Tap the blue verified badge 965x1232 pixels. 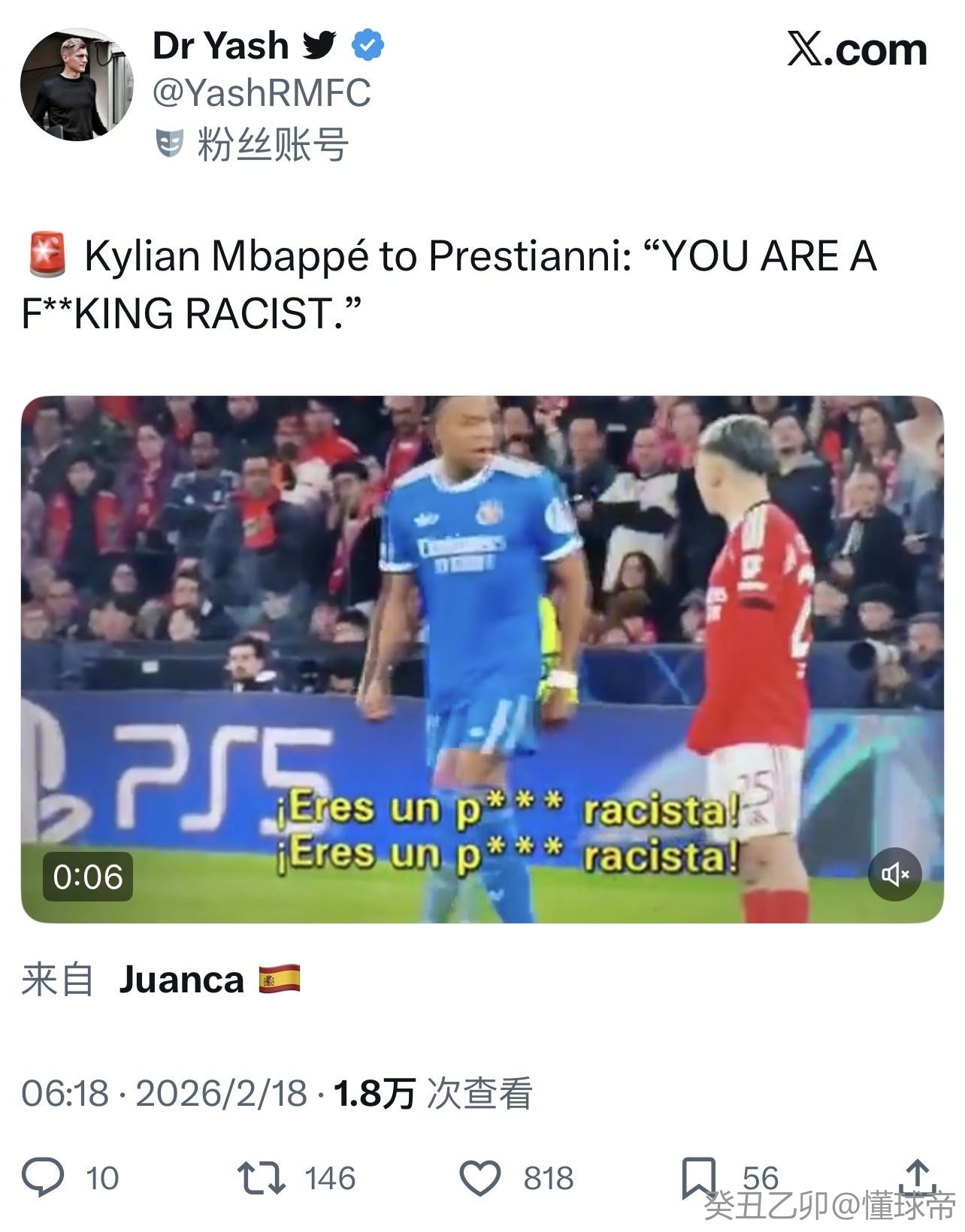coord(368,46)
